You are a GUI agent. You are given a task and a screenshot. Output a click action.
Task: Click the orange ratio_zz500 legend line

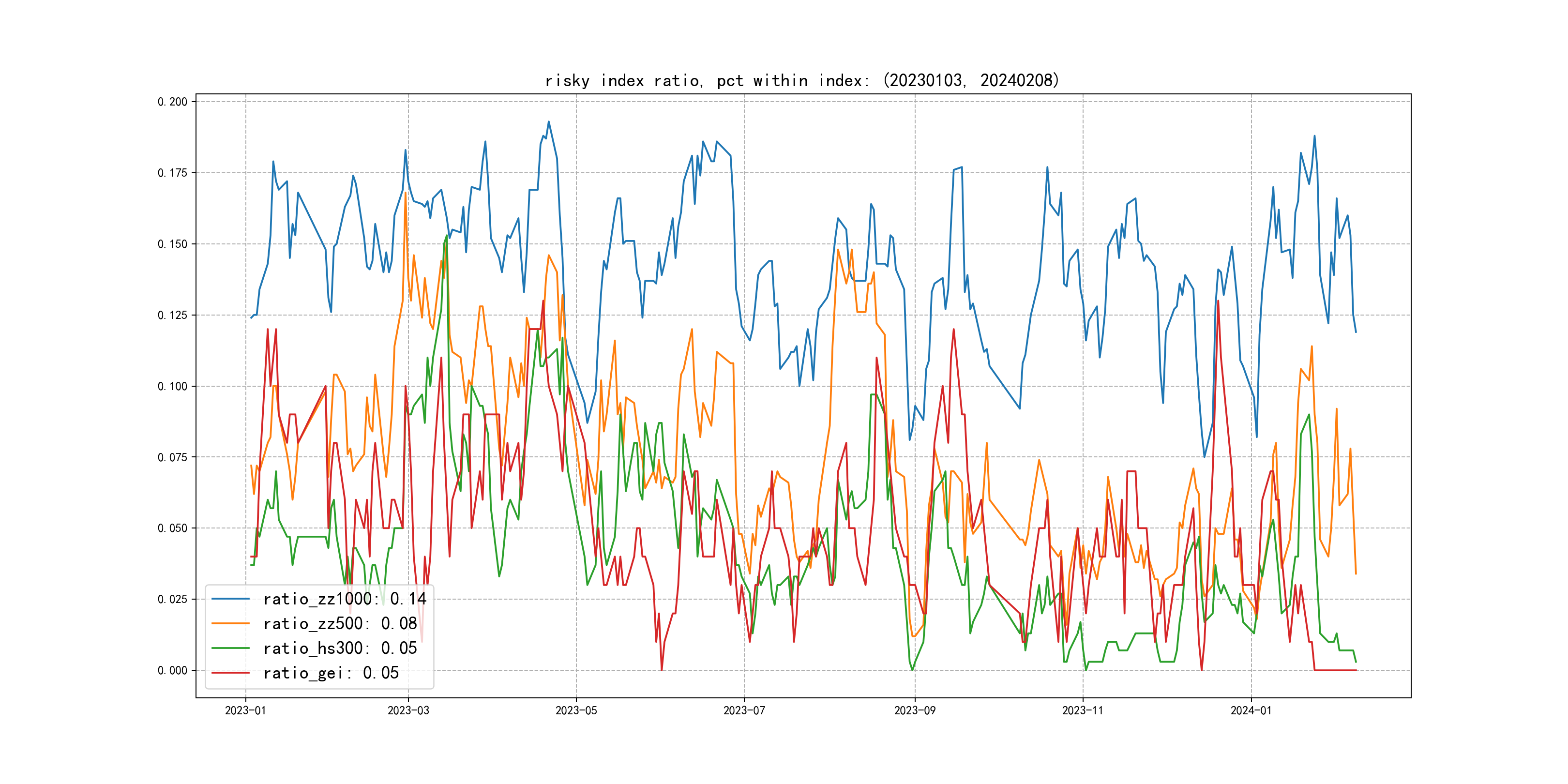231,623
